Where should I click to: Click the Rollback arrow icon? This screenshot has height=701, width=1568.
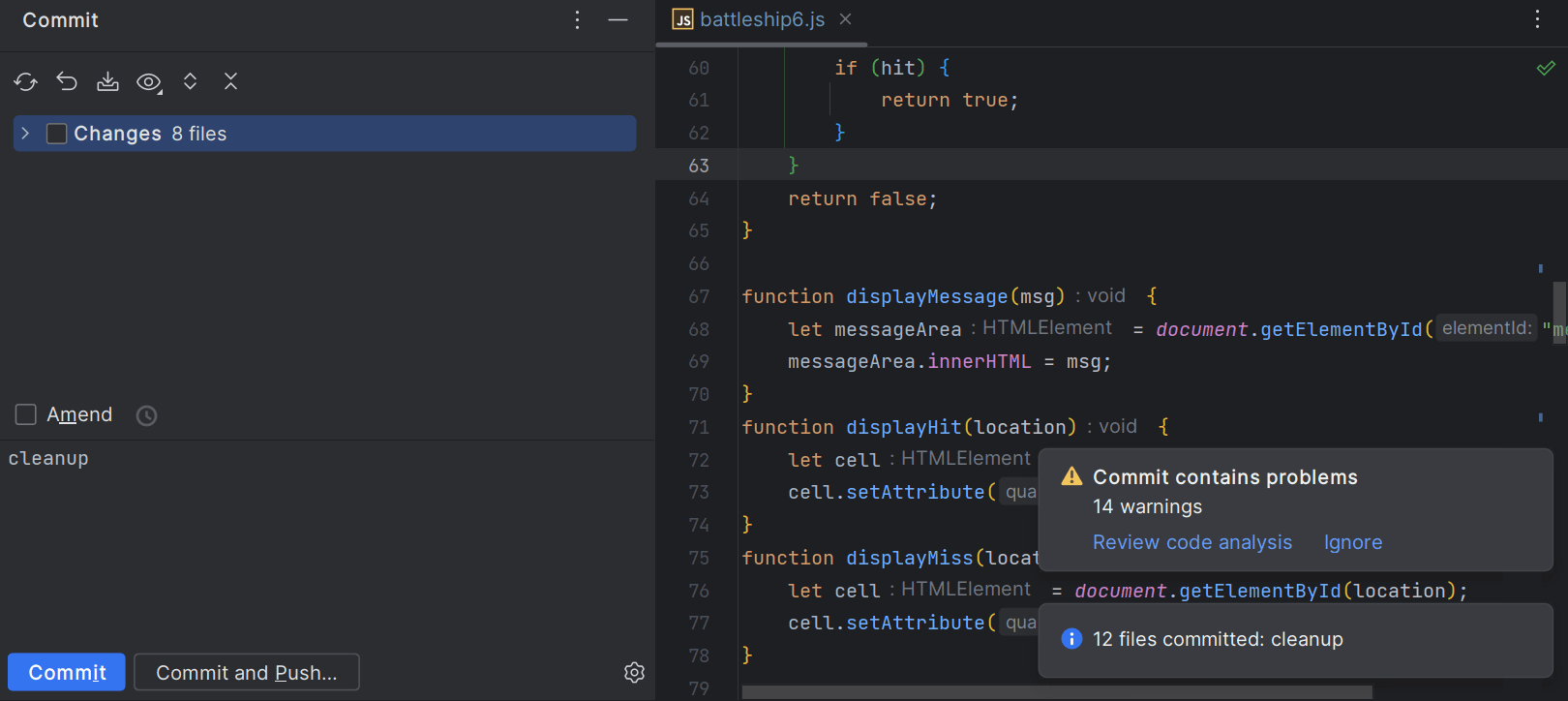[x=67, y=82]
